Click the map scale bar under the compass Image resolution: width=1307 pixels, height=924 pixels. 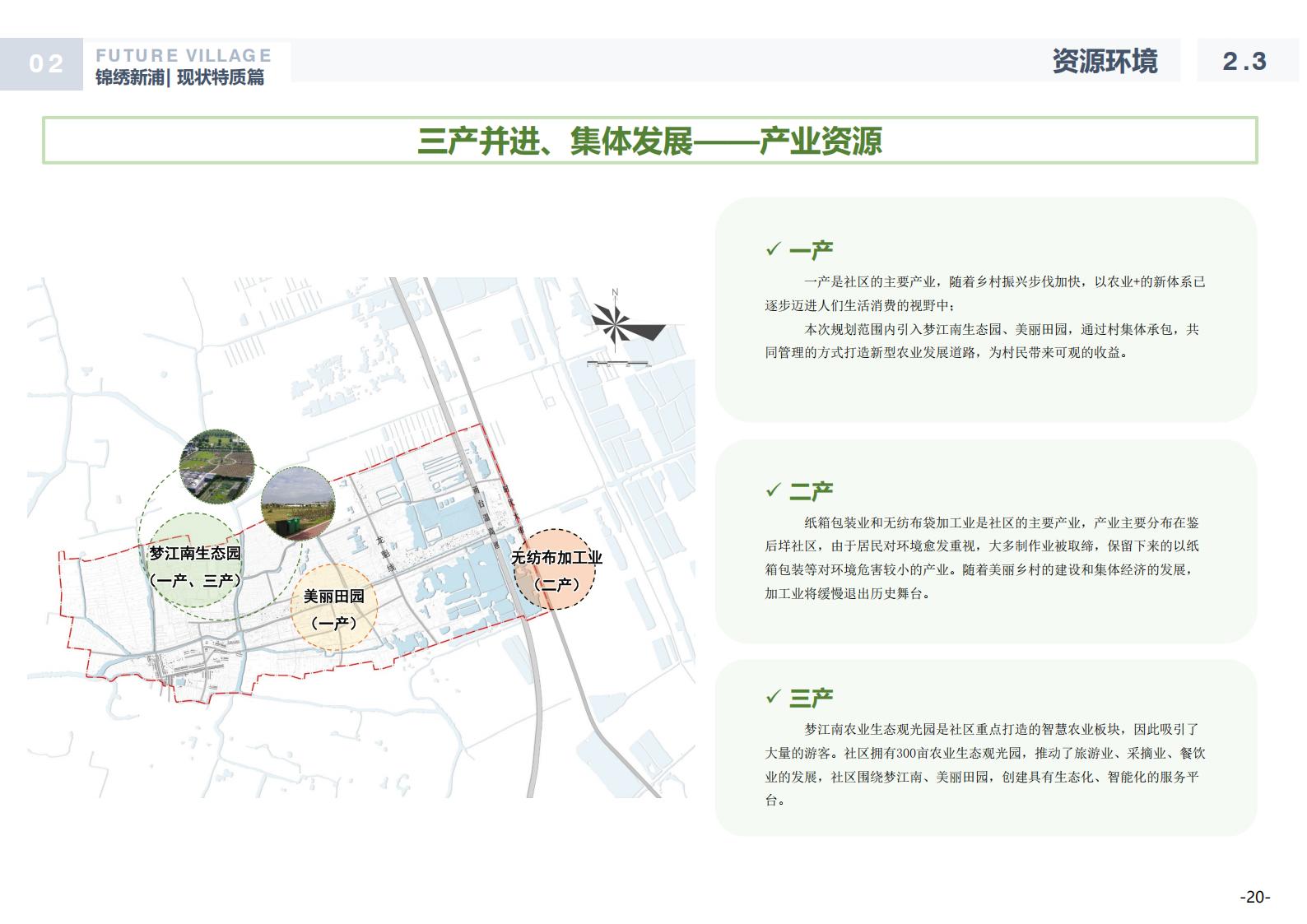pos(619,363)
